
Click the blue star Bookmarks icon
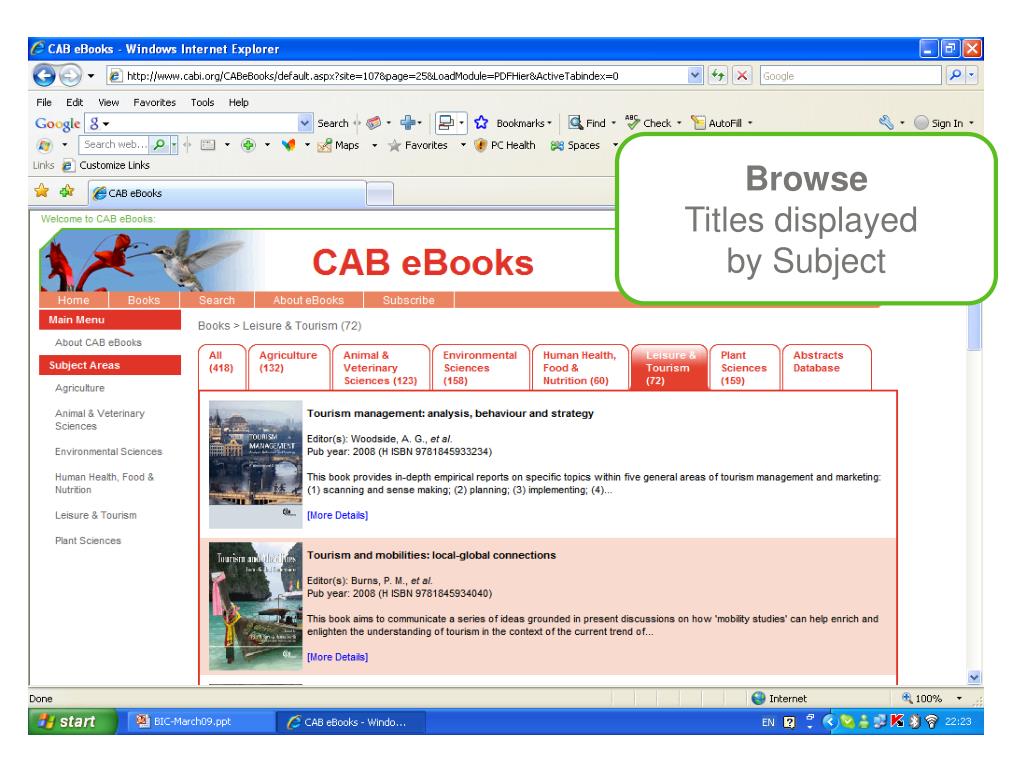click(x=481, y=123)
